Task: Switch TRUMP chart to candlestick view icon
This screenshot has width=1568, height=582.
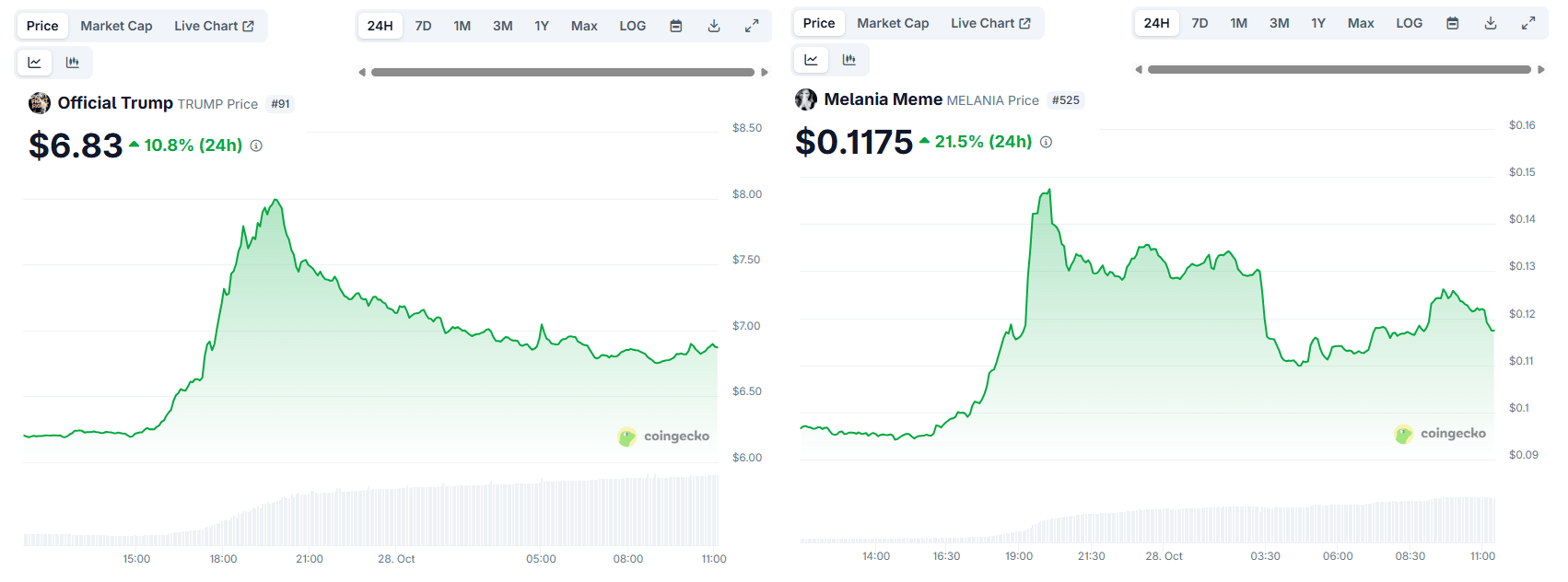Action: (x=73, y=63)
